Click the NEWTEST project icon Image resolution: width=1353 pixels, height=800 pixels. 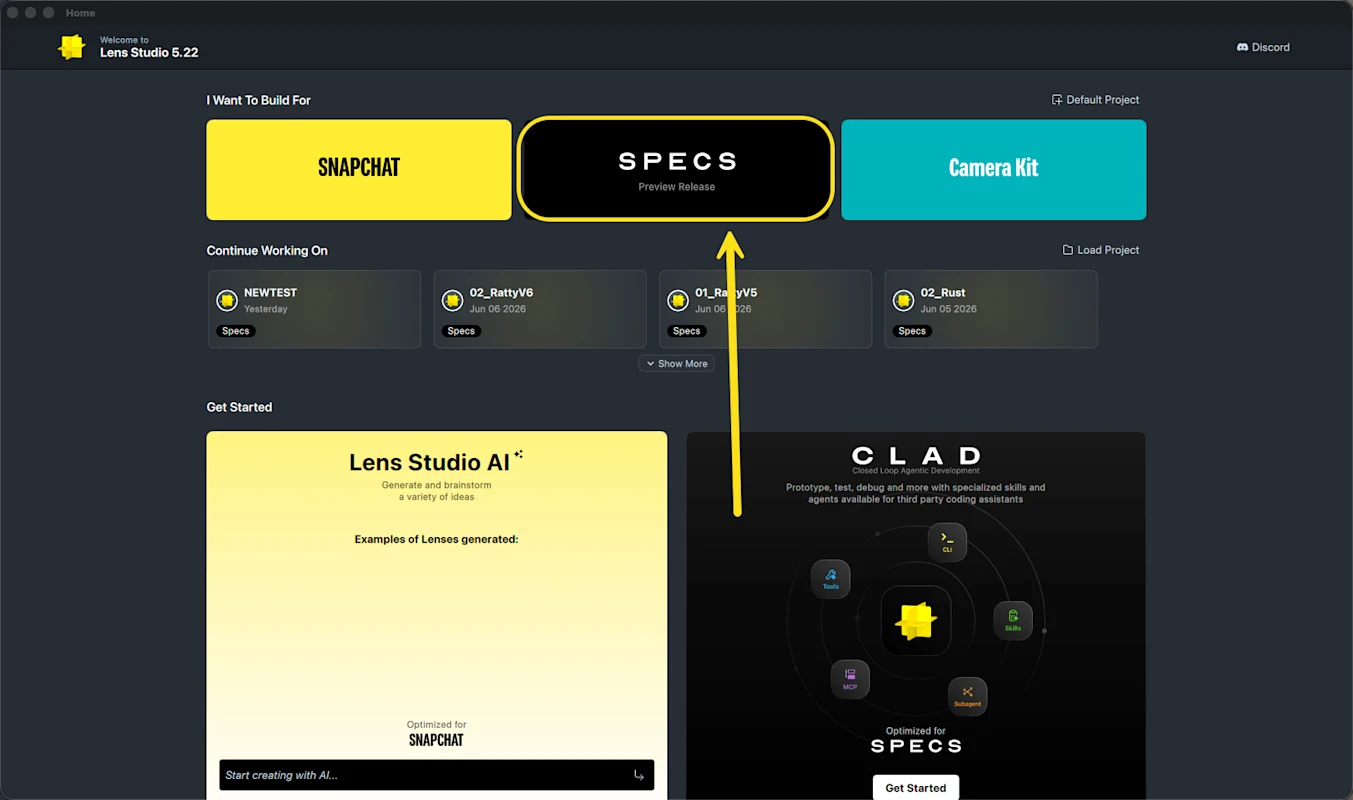pos(227,300)
